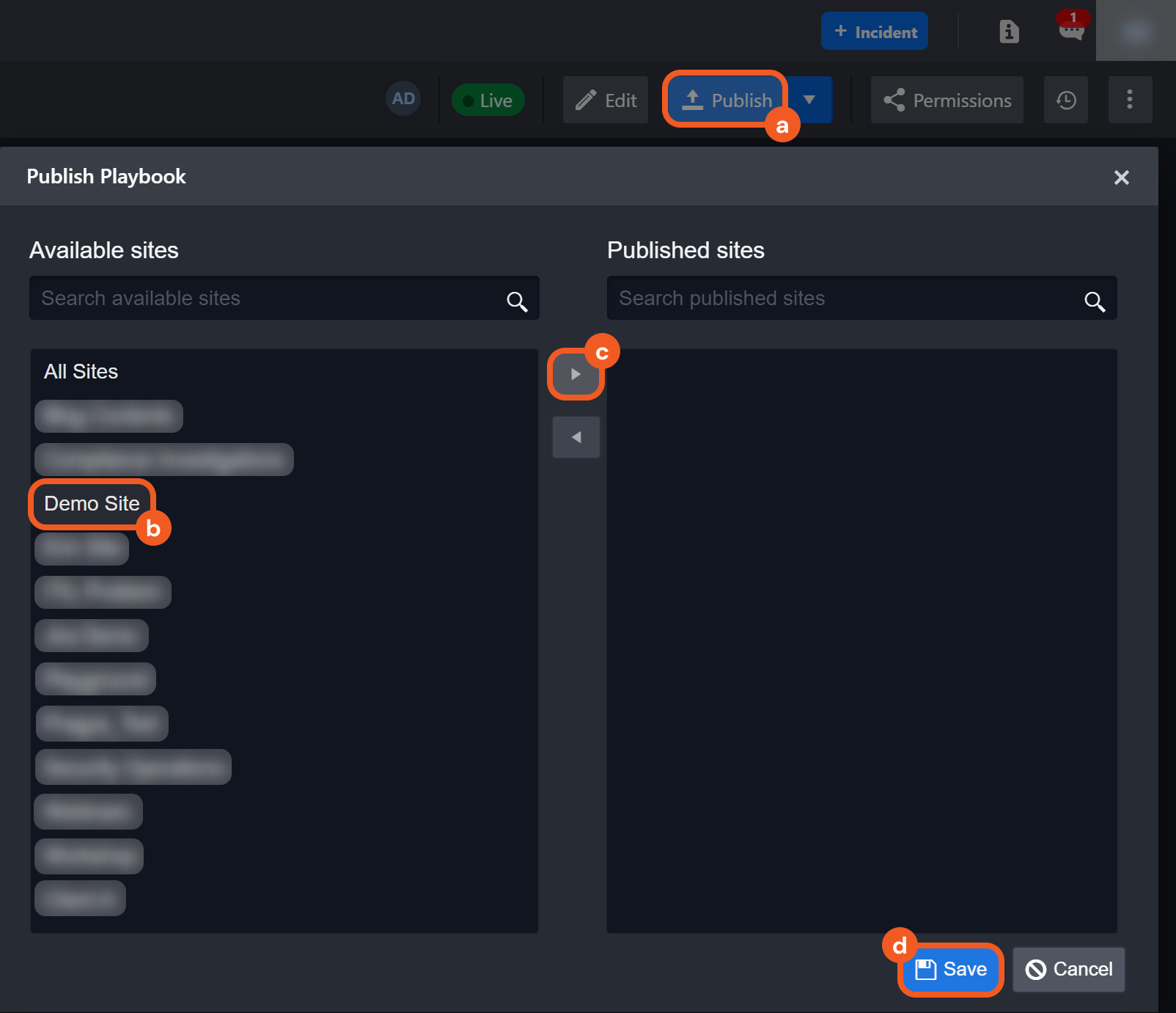Select All Sites in the list

point(81,372)
